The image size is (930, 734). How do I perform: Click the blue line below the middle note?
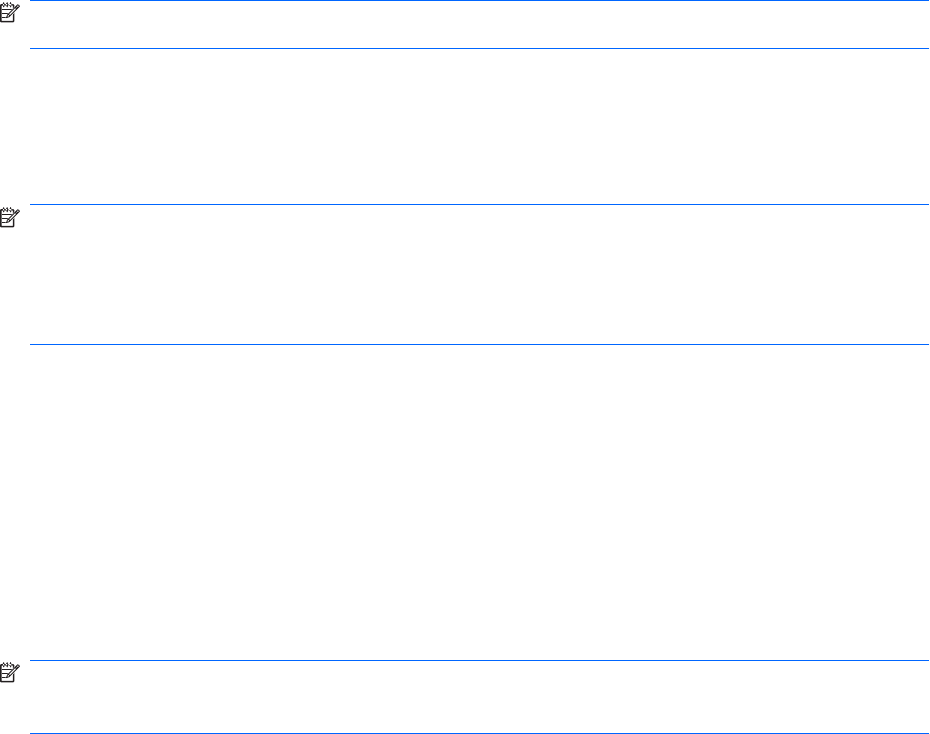(480, 345)
